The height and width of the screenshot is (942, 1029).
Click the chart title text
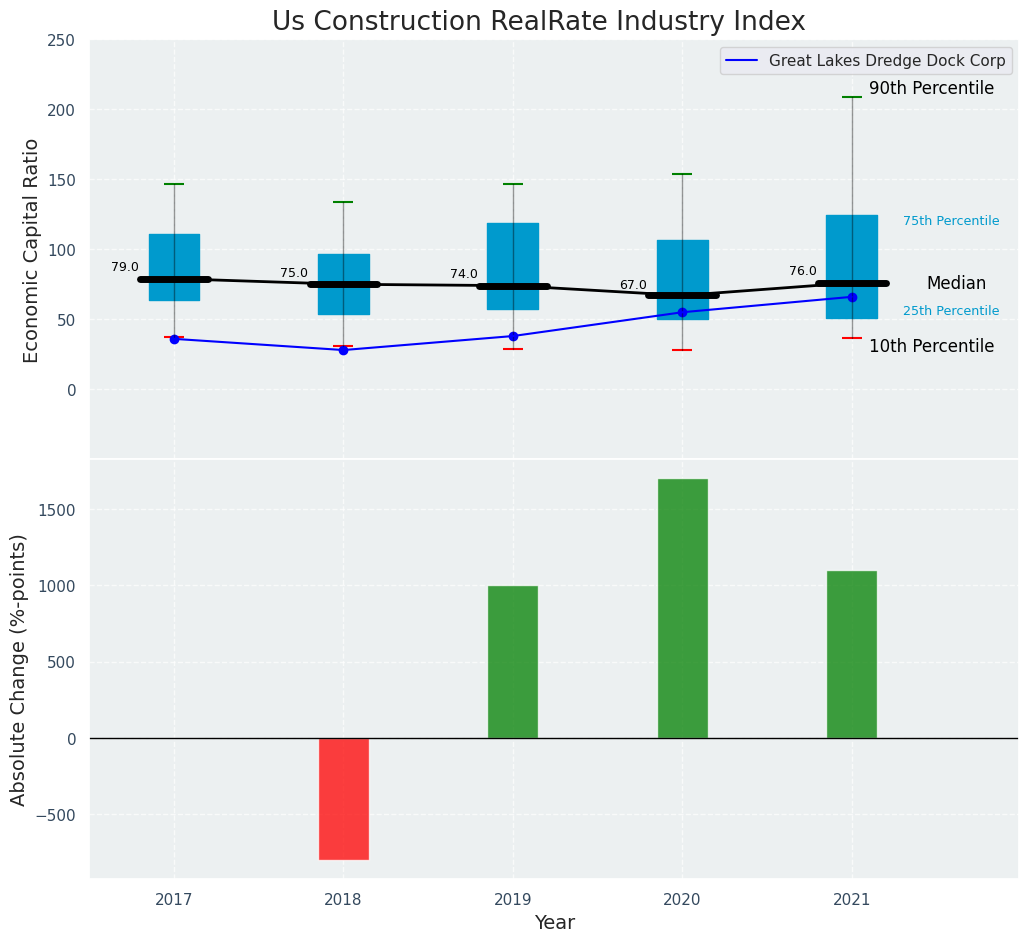[x=538, y=22]
